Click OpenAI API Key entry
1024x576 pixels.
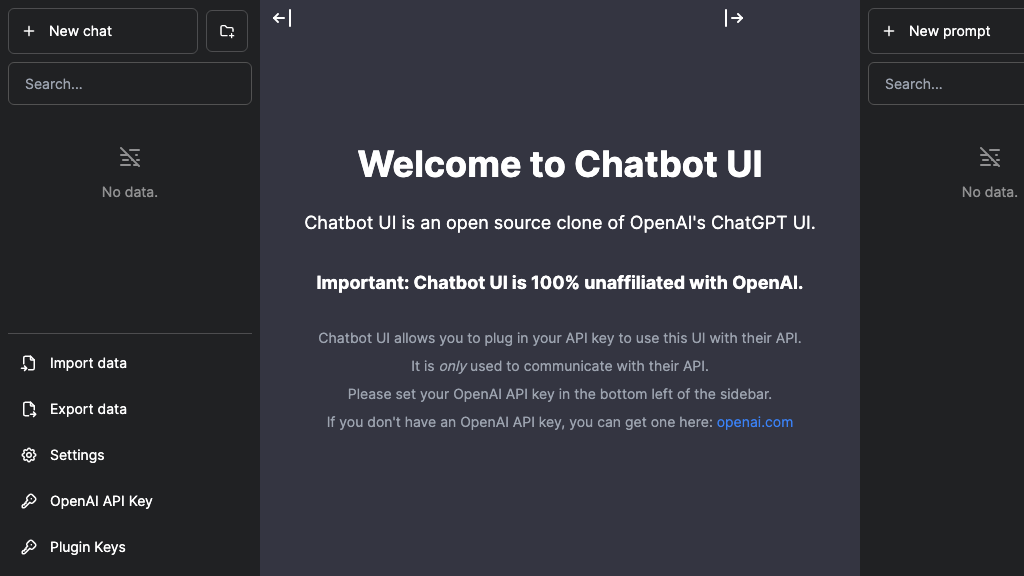(x=100, y=501)
